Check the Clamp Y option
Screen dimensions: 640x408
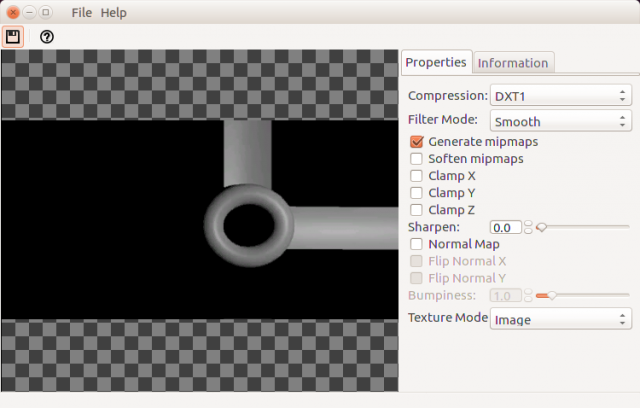point(417,193)
